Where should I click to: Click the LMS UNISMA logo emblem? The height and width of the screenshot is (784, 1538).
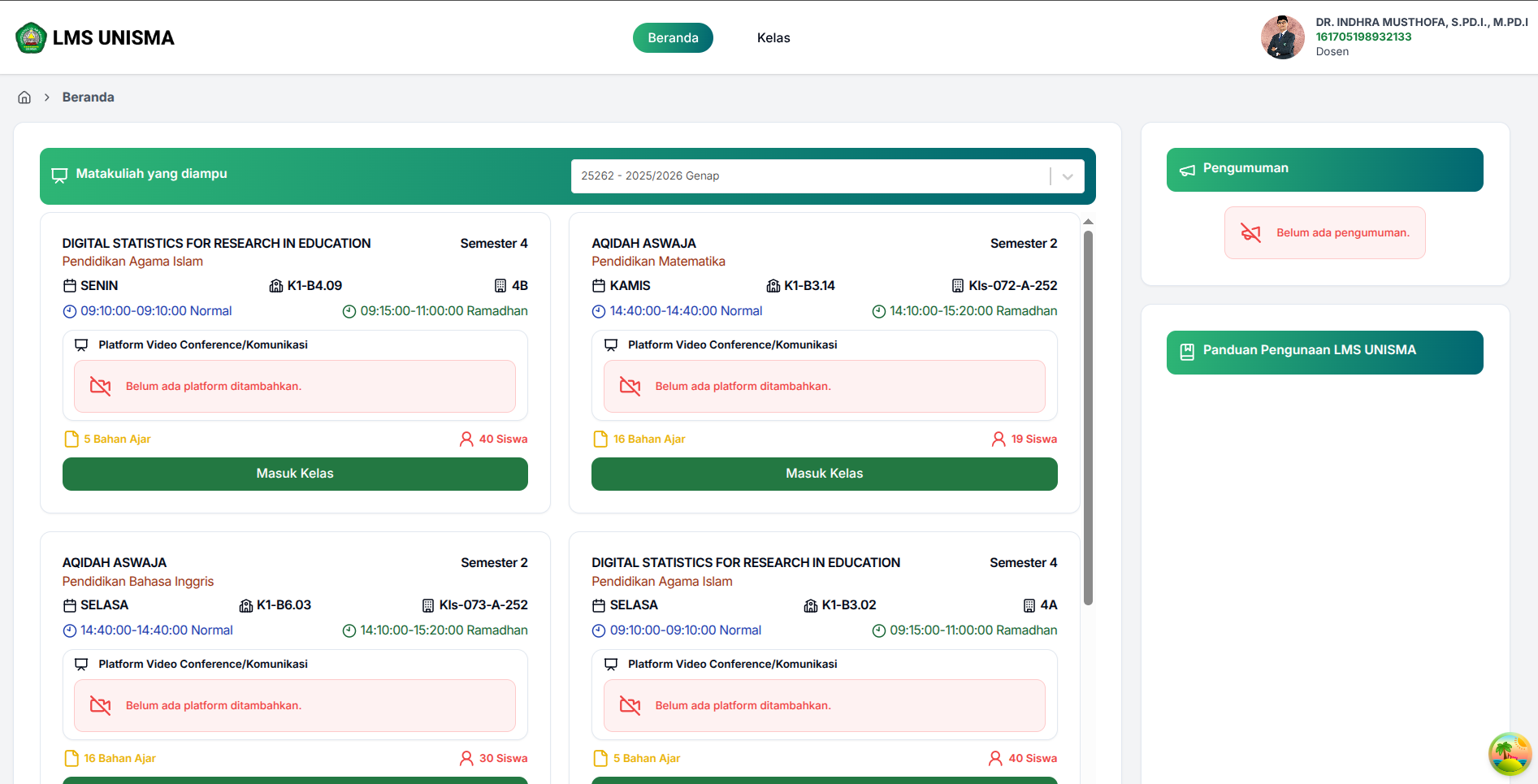click(x=31, y=38)
